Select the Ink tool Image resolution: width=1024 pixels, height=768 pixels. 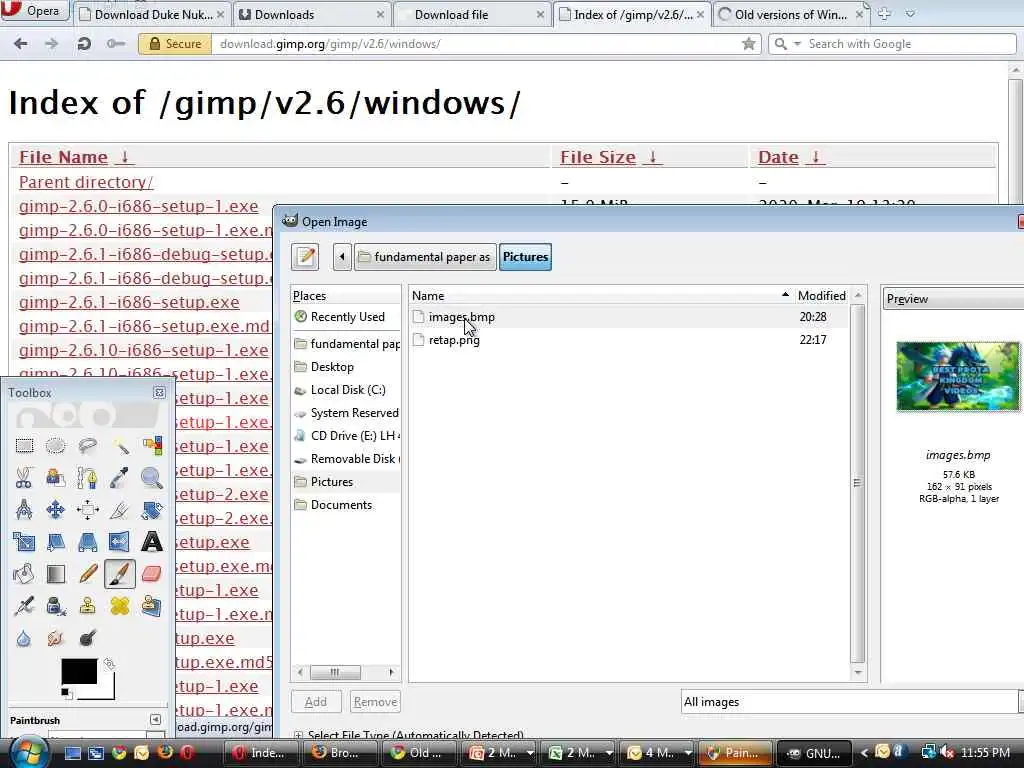coord(56,606)
